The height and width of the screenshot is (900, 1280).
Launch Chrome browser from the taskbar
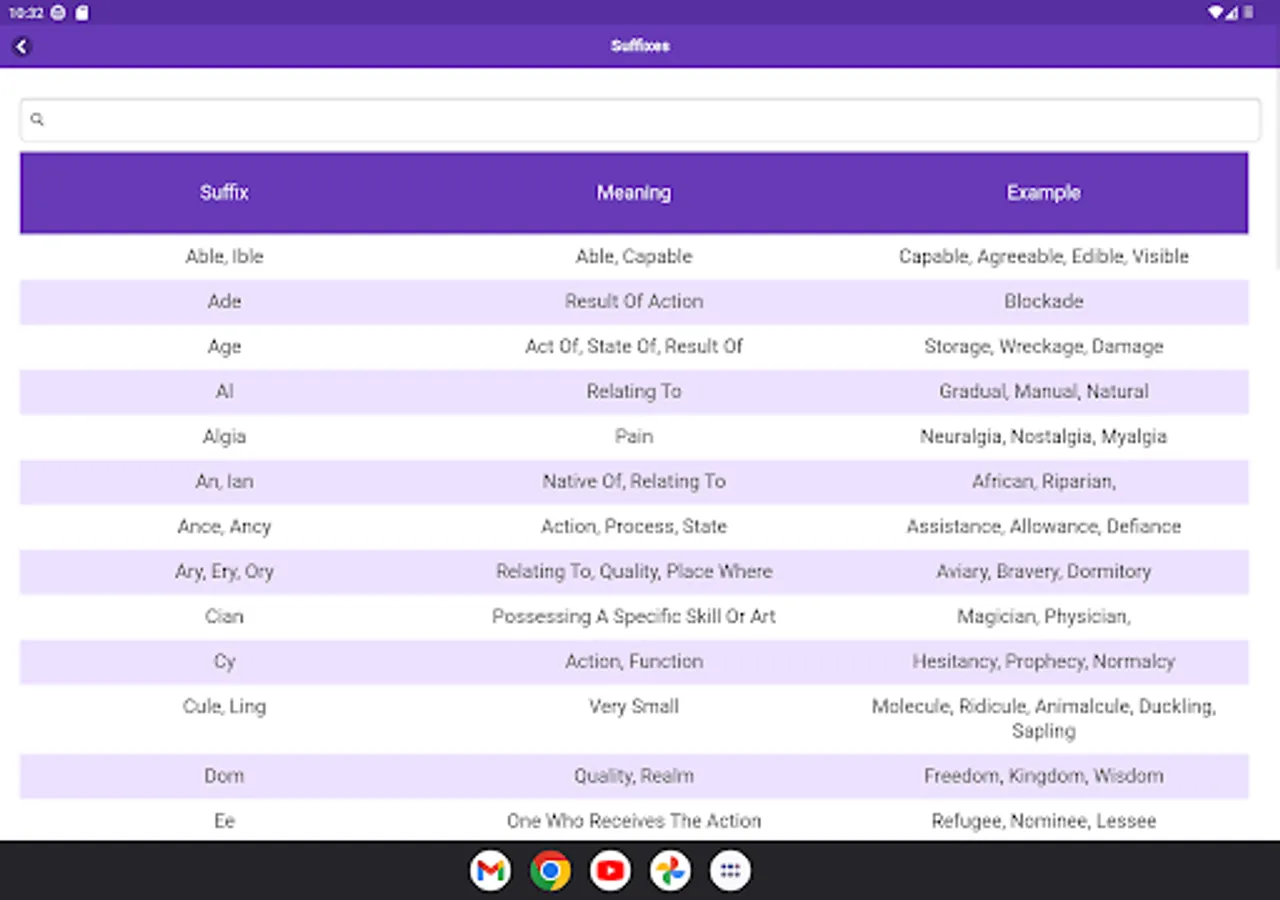(x=550, y=870)
